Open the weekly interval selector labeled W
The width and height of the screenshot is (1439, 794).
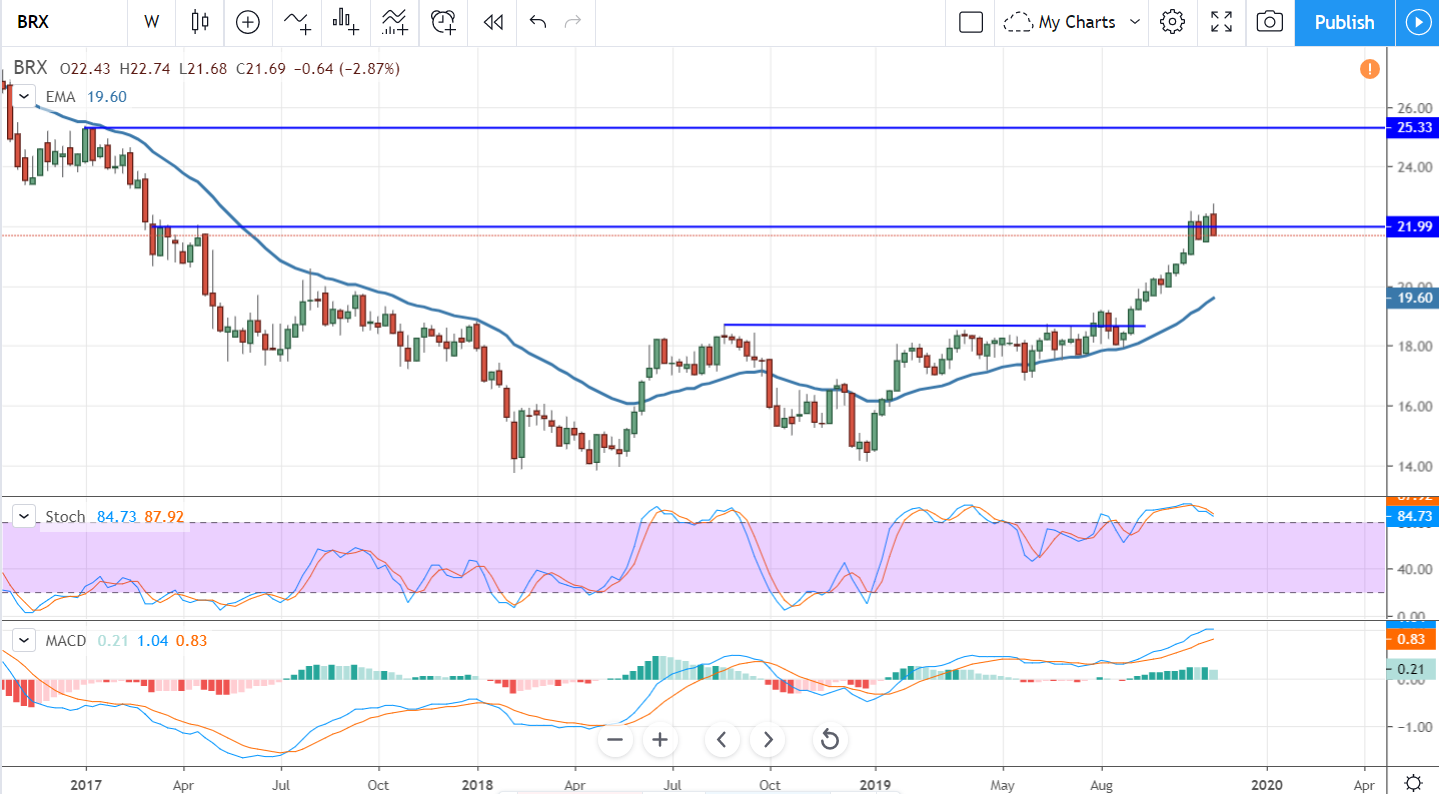coord(151,22)
